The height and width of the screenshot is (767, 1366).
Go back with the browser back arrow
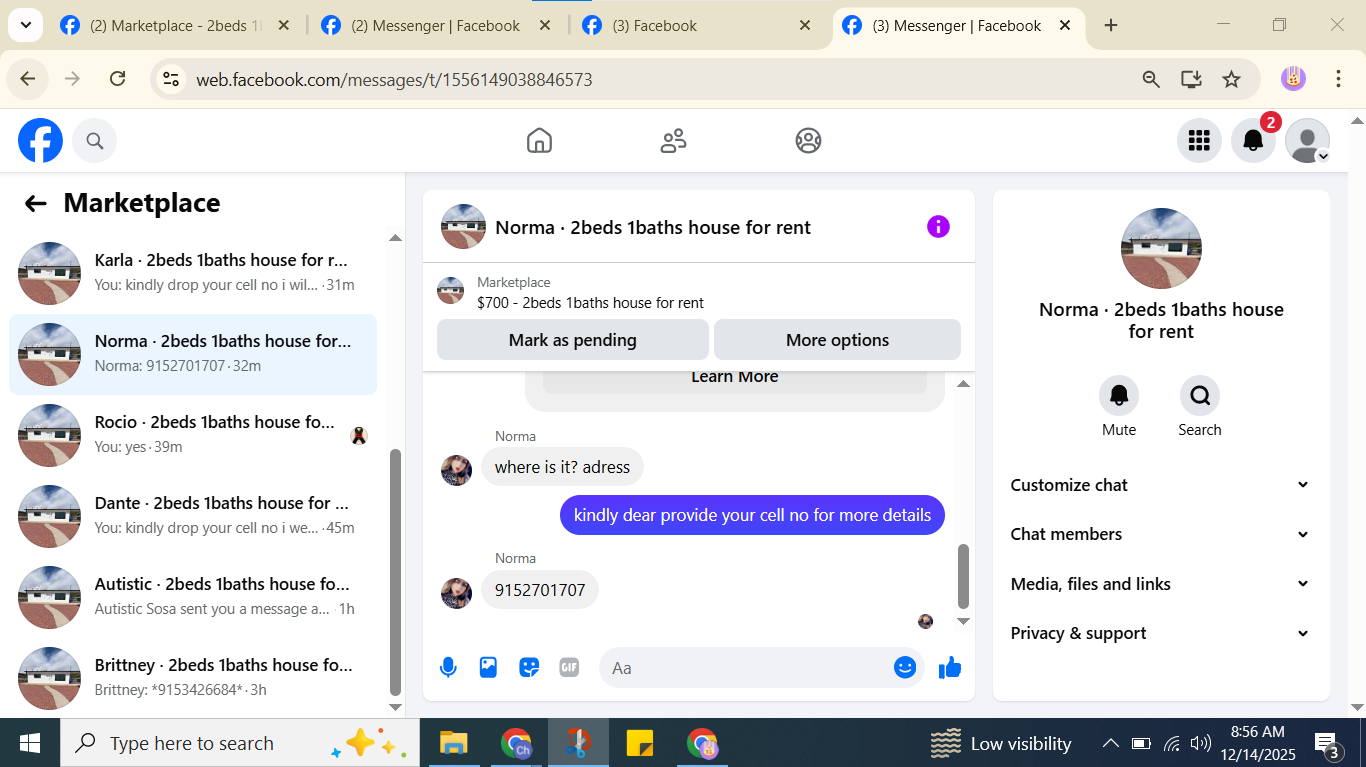[x=28, y=79]
